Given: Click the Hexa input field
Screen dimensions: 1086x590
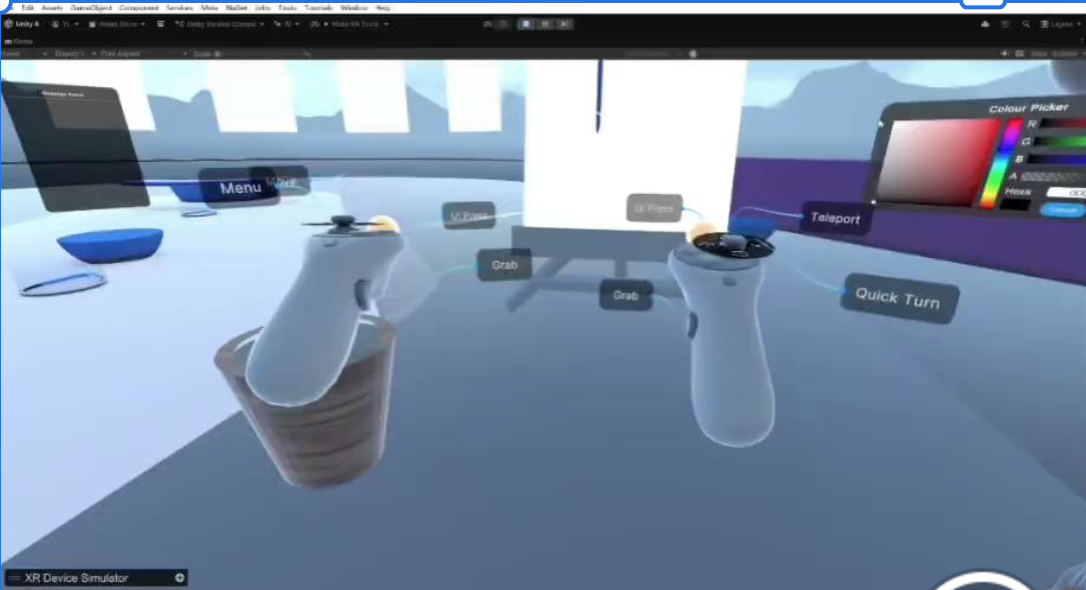Looking at the screenshot, I should (x=1067, y=193).
